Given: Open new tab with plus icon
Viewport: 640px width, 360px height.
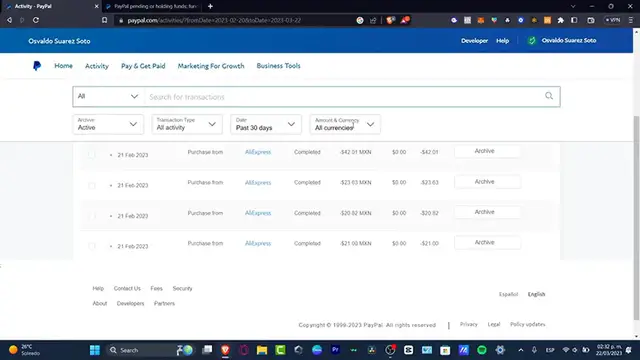Looking at the screenshot, I should coord(210,6).
